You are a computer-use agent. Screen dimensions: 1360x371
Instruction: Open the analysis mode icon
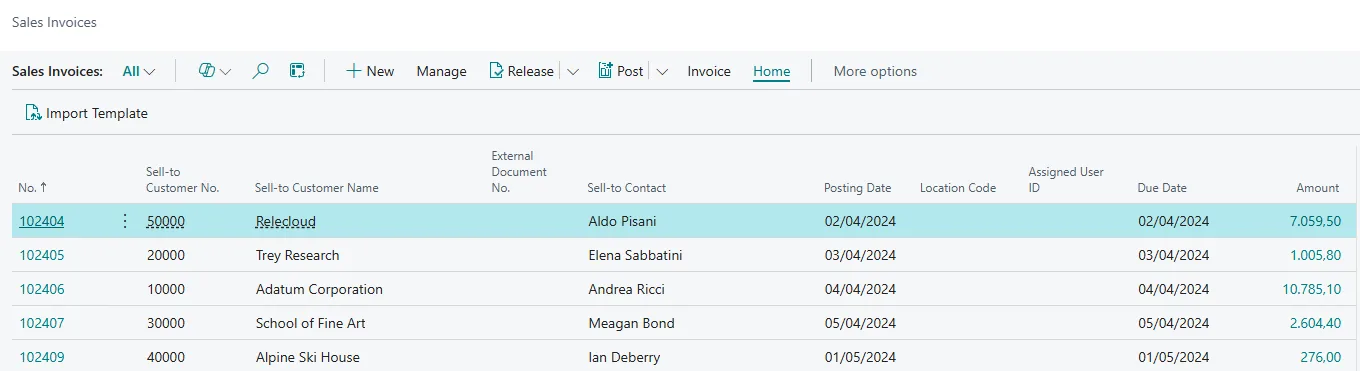click(207, 71)
